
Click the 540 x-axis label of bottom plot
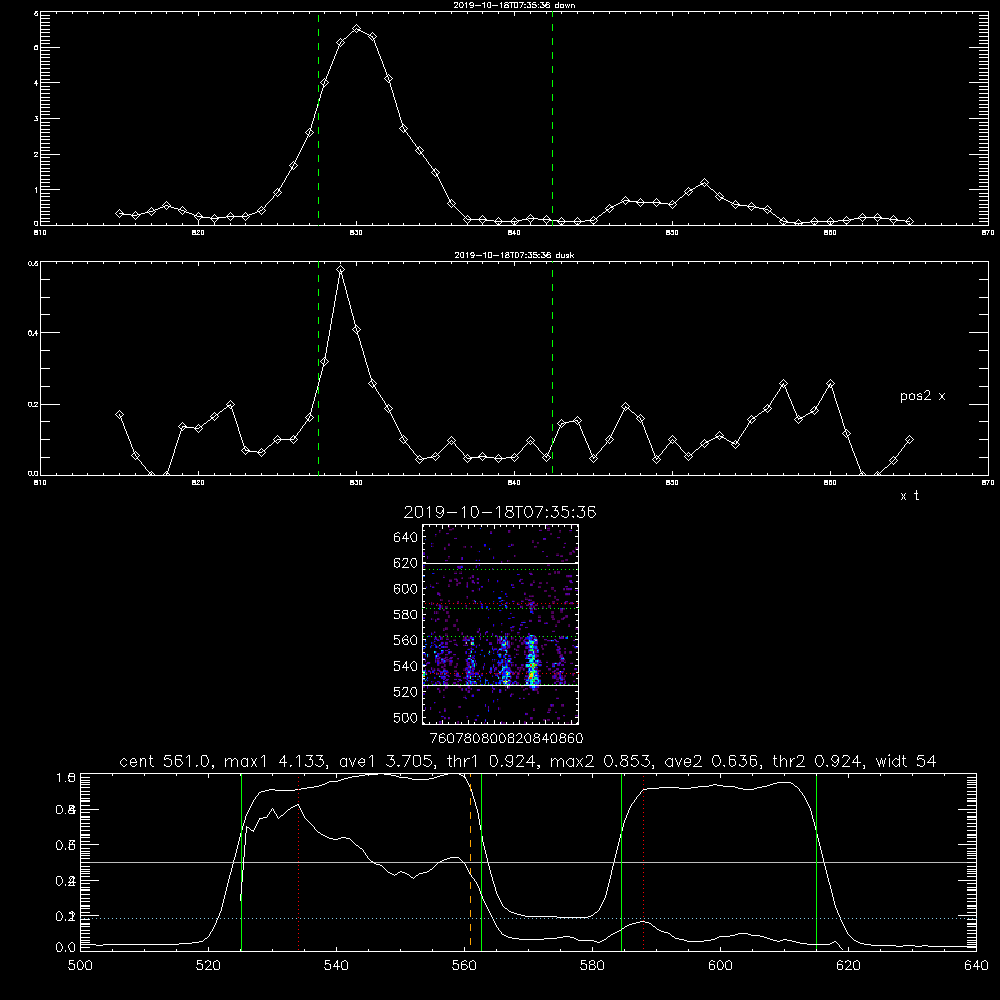click(x=336, y=966)
